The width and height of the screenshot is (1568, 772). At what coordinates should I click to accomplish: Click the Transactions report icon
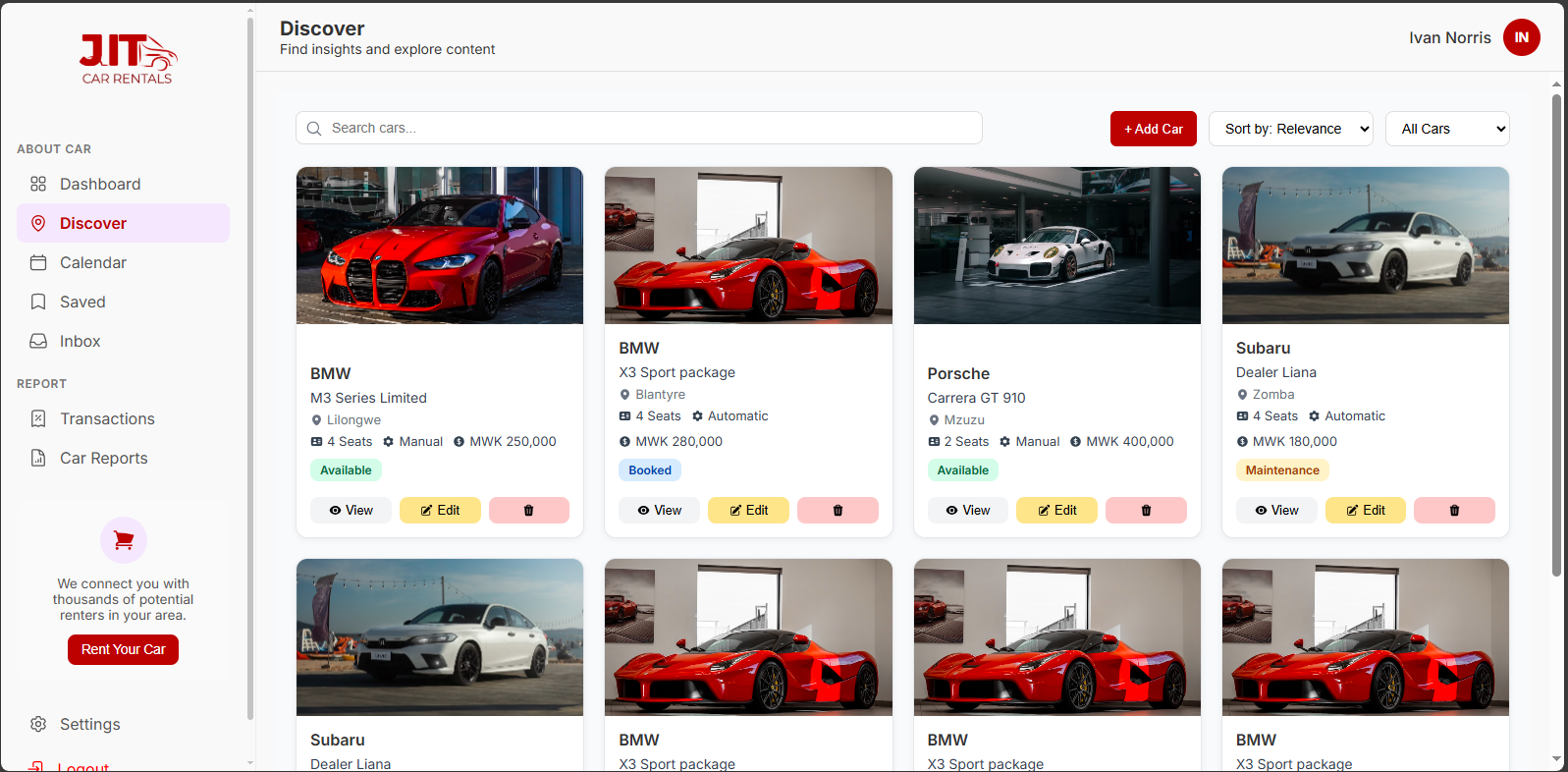[x=38, y=418]
